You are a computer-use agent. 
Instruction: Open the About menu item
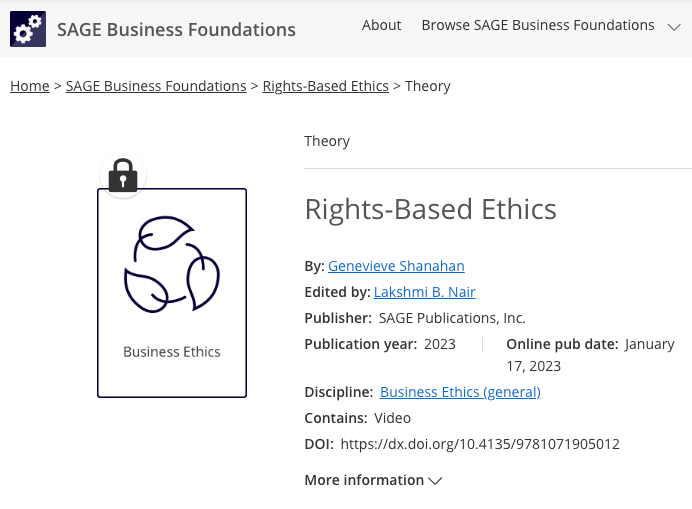click(x=381, y=25)
